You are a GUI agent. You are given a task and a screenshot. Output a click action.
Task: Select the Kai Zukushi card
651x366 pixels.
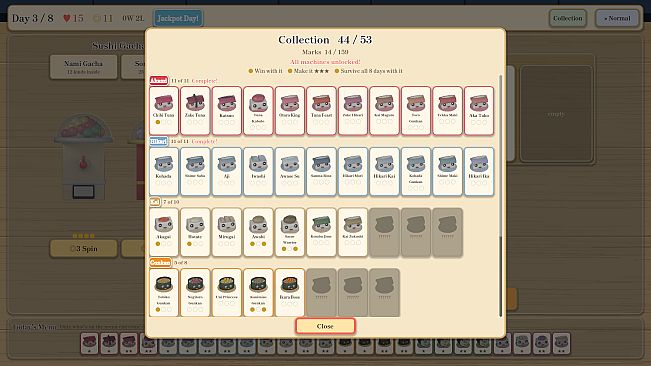pos(353,232)
